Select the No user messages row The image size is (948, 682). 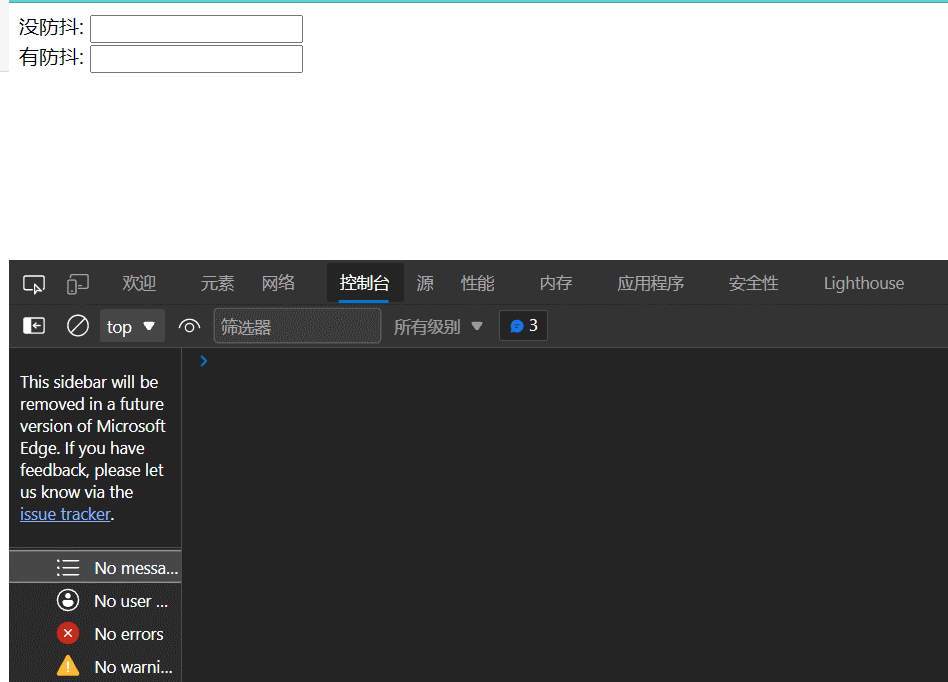click(x=95, y=600)
